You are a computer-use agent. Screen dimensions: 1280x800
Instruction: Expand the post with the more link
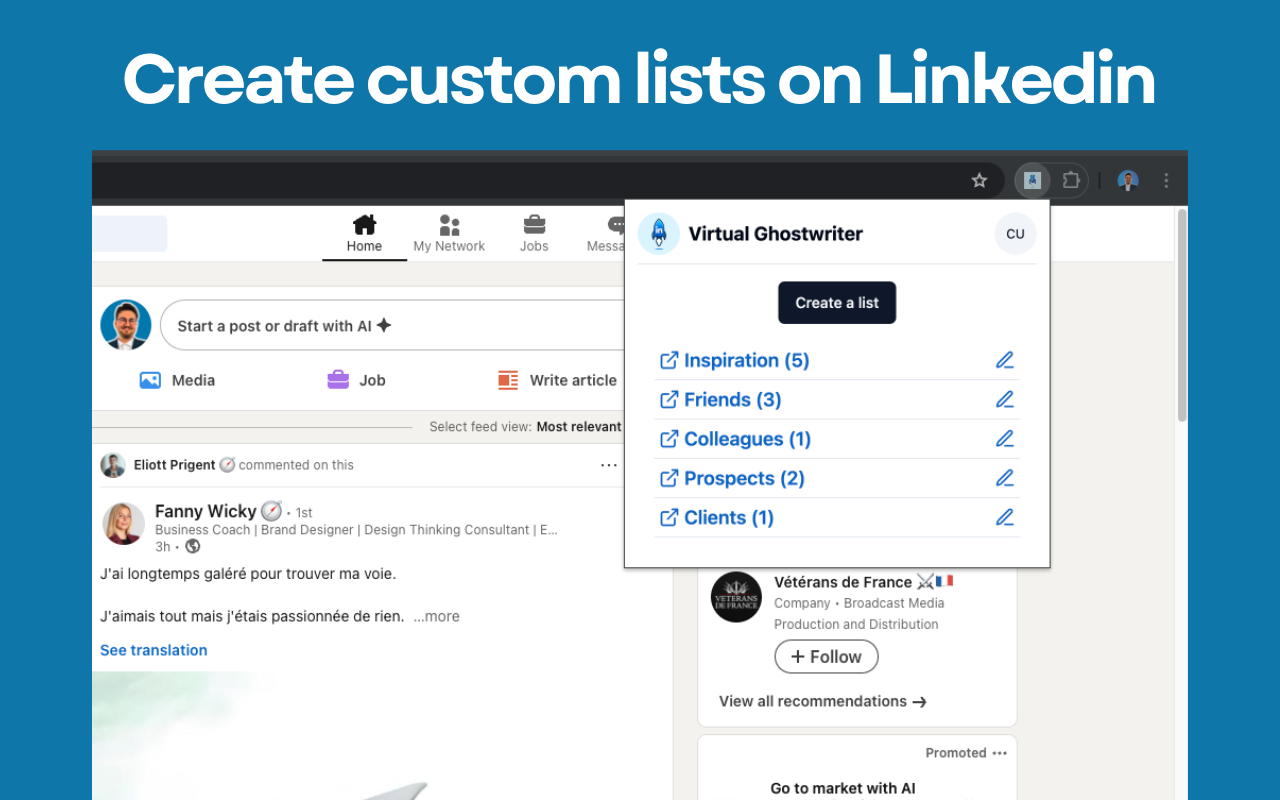(x=436, y=616)
